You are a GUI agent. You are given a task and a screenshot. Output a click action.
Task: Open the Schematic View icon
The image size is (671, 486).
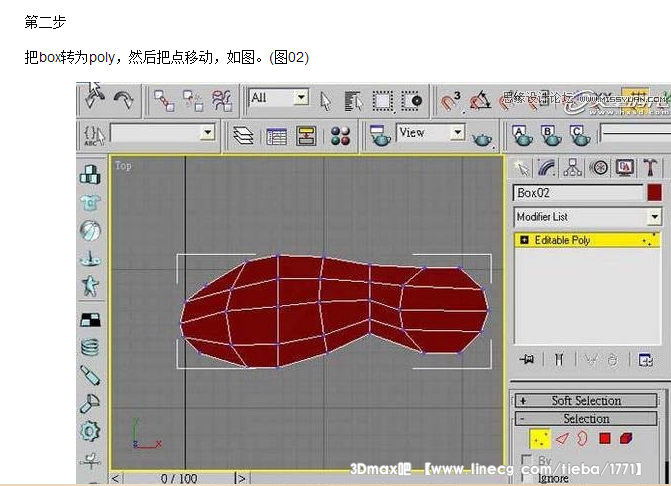[x=306, y=136]
